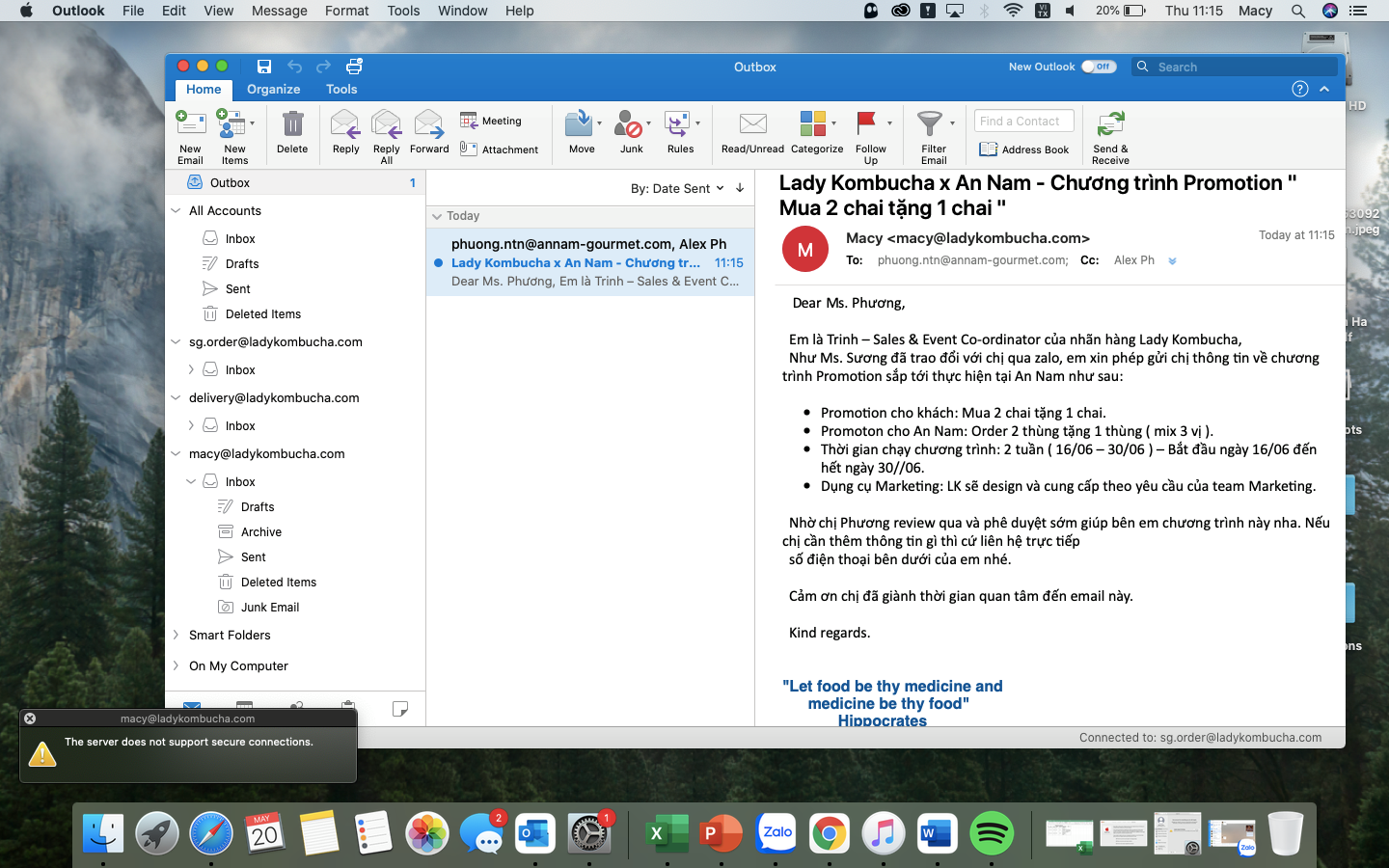Viewport: 1389px width, 868px height.
Task: Collapse the All Accounts group
Action: pos(176,210)
